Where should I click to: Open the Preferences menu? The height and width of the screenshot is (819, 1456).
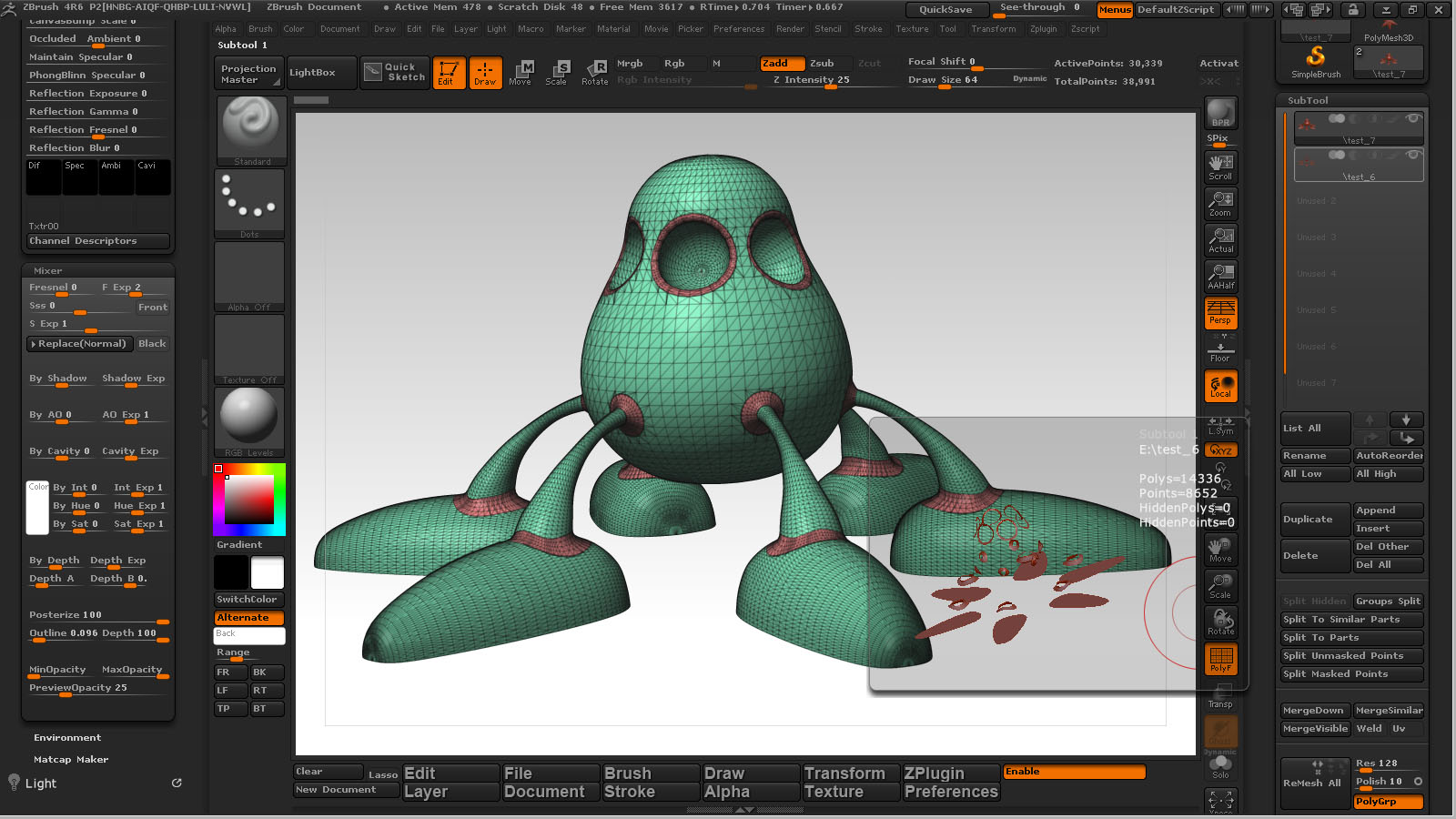tap(739, 29)
